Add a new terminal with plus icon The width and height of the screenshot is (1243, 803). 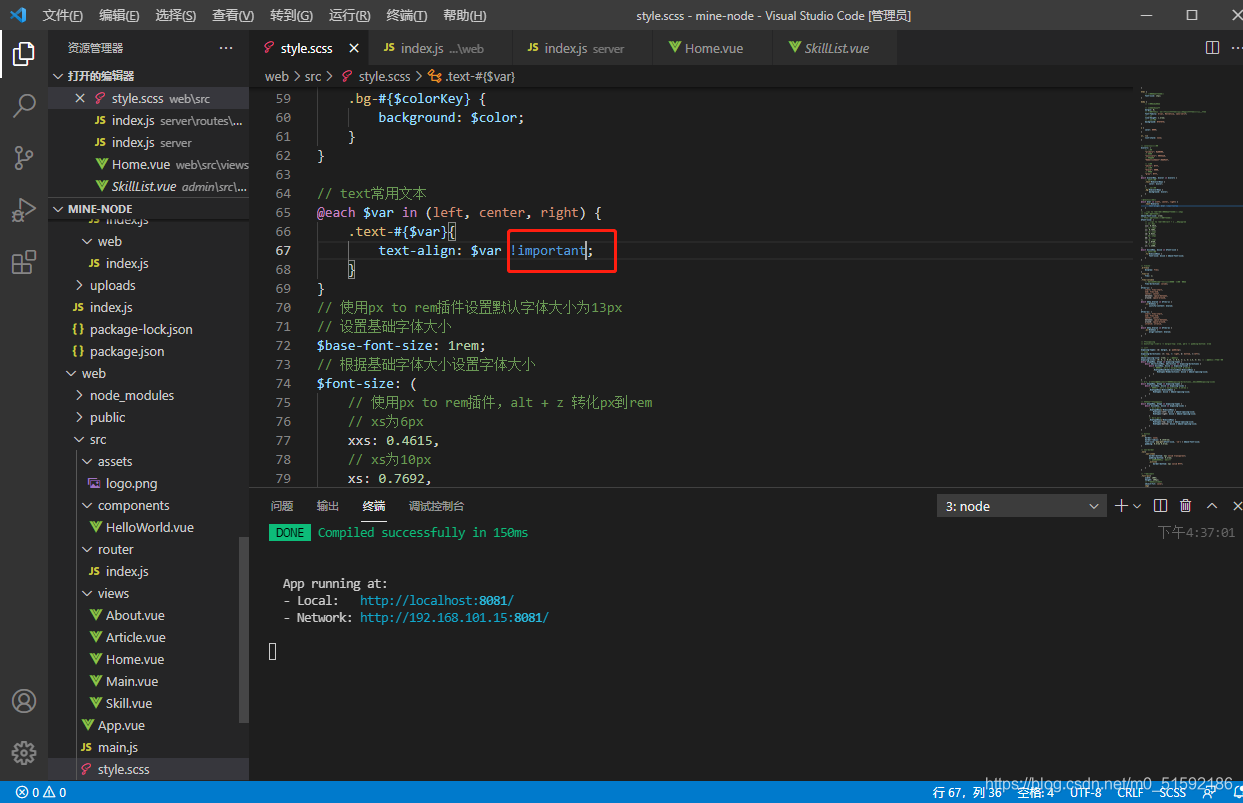tap(1122, 506)
